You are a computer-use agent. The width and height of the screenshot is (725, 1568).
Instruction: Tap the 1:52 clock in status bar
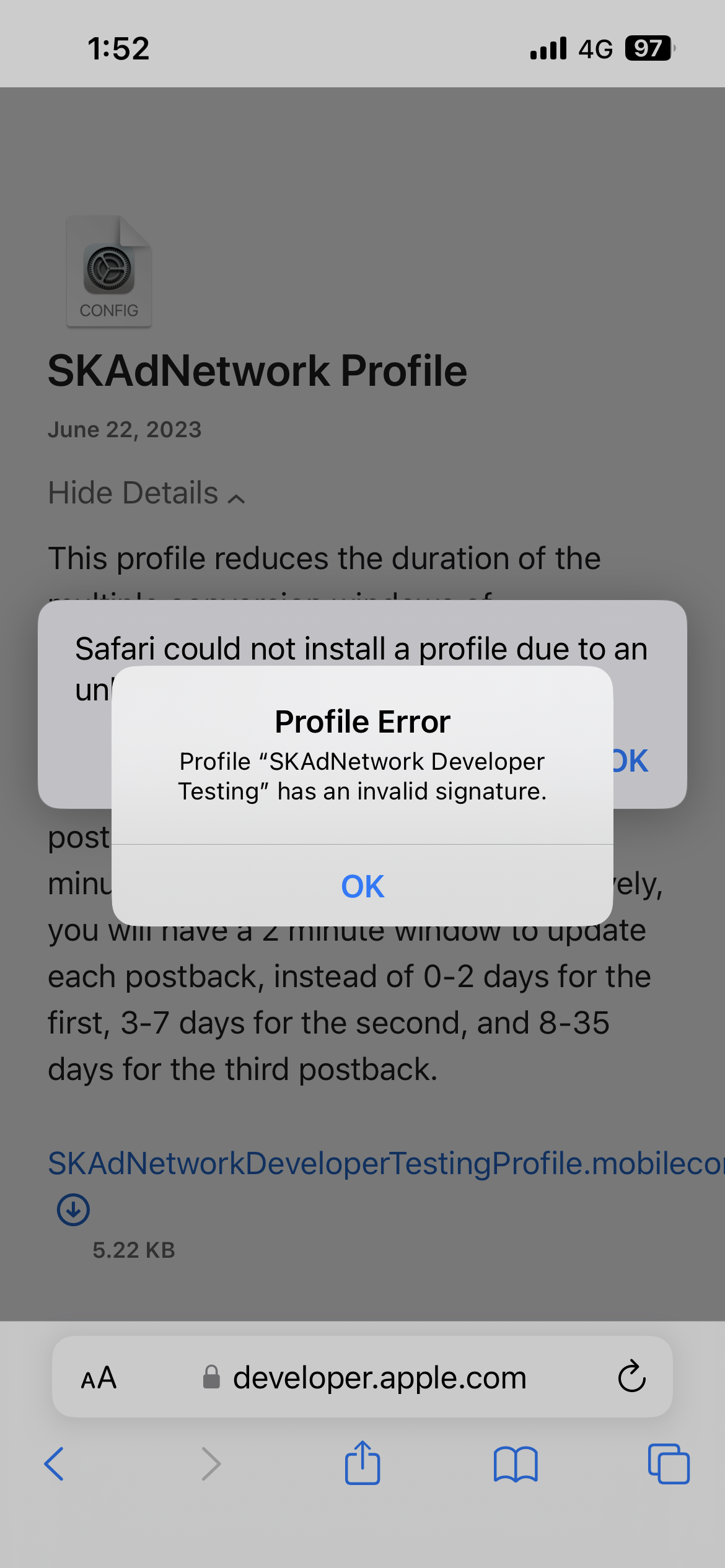pos(118,48)
